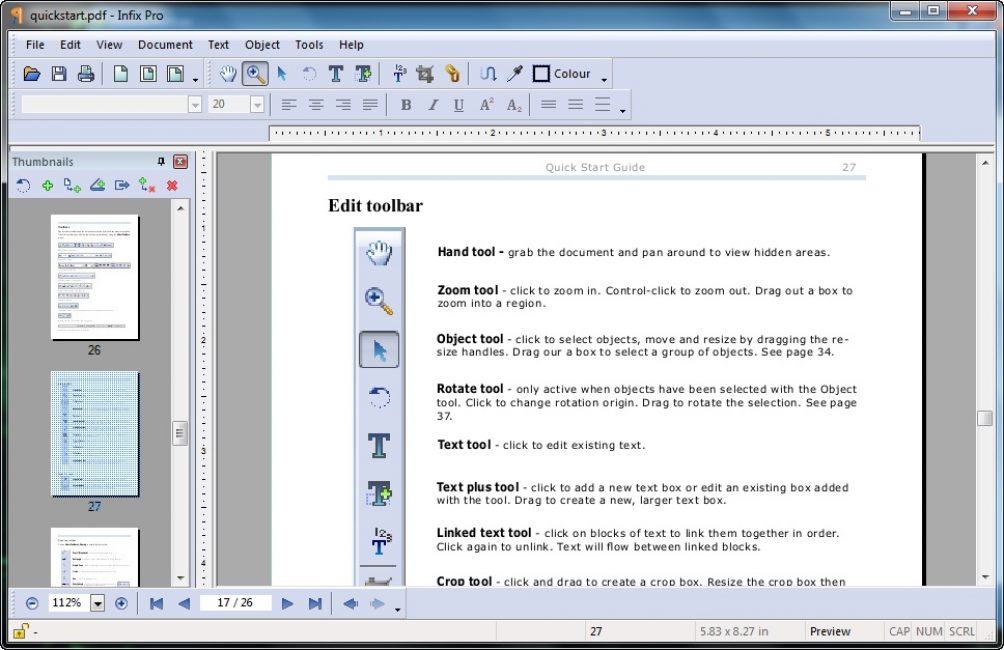Pin the Thumbnails panel
Screen dimensions: 1004x650
(161, 161)
